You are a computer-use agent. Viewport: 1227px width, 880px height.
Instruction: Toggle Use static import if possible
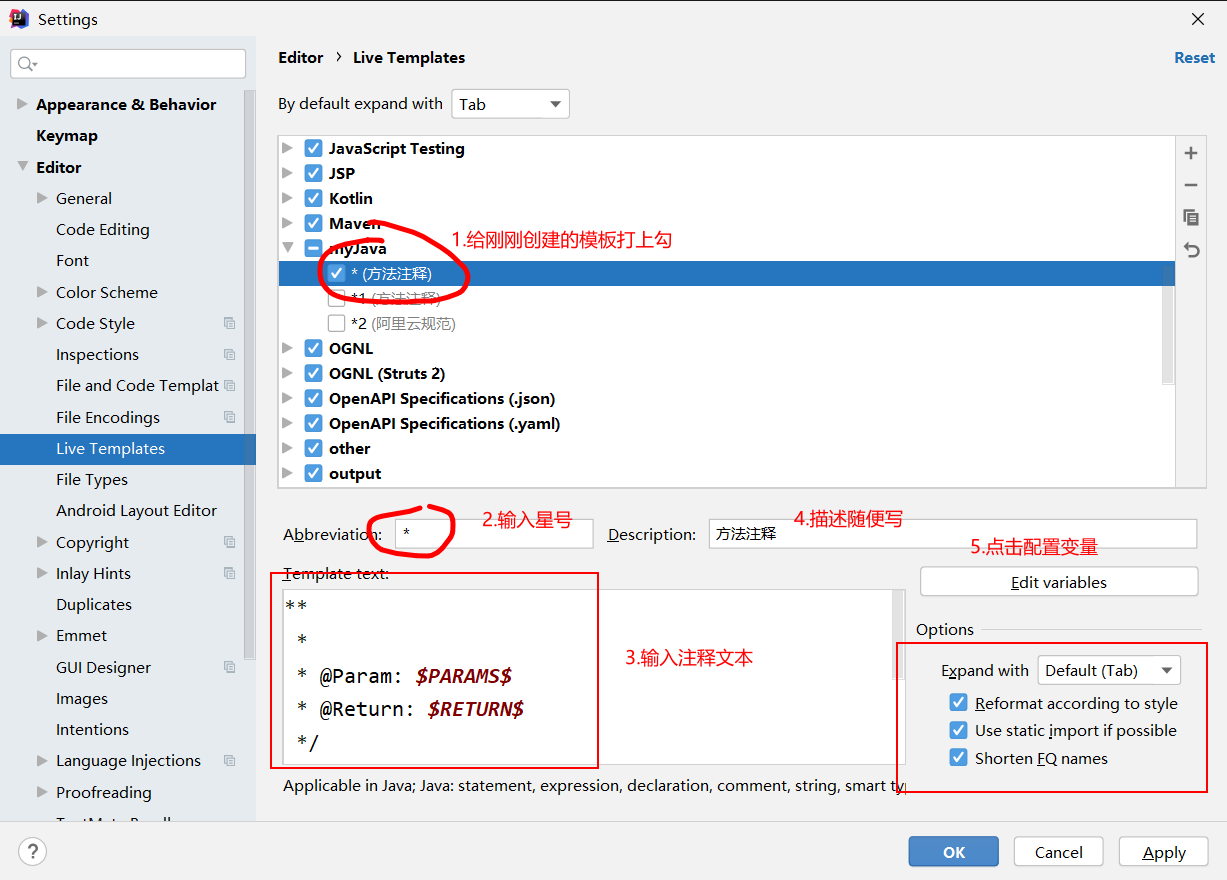(959, 730)
